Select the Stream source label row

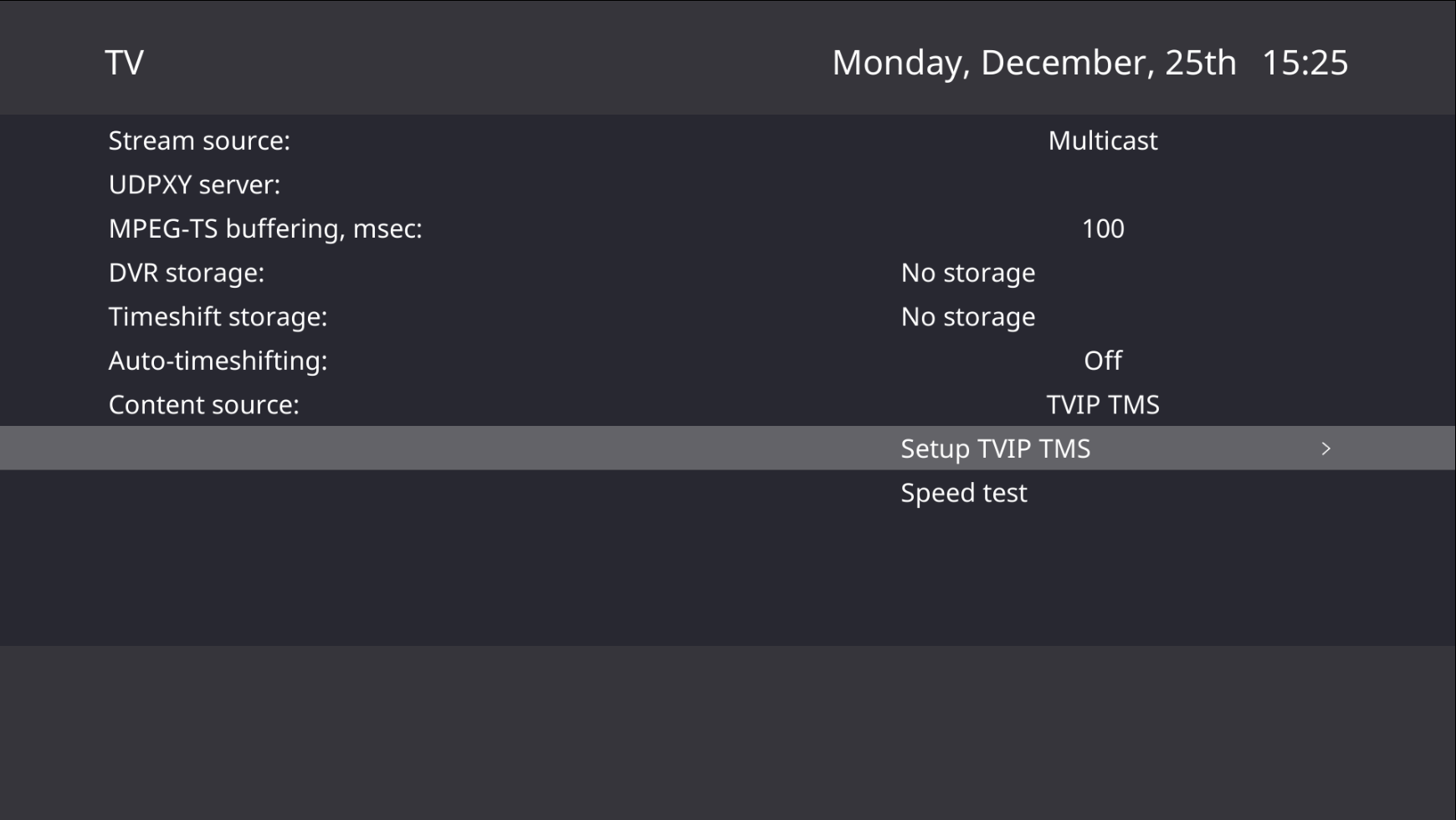(x=199, y=141)
